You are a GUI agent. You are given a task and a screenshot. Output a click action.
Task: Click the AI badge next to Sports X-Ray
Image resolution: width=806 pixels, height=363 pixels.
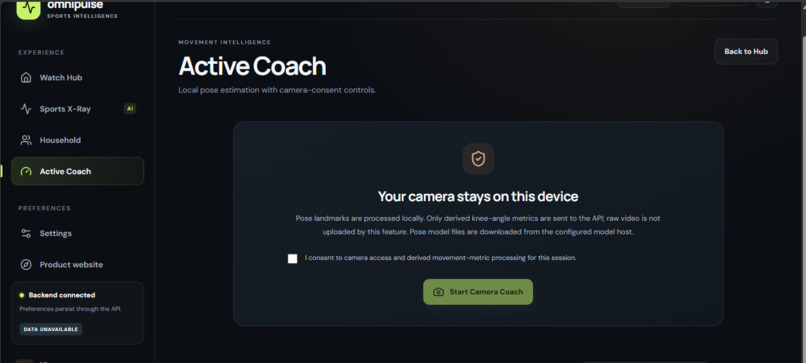130,108
